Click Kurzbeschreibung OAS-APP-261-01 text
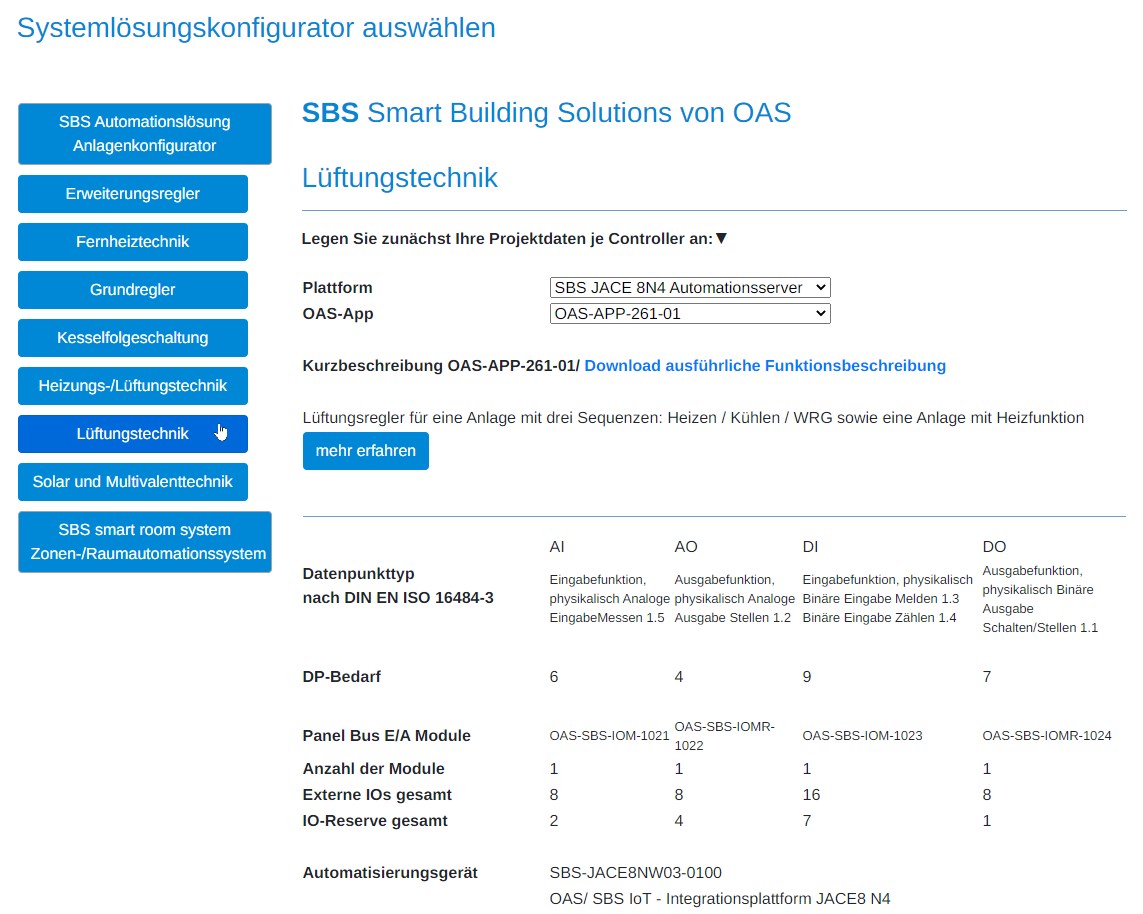 pos(441,366)
